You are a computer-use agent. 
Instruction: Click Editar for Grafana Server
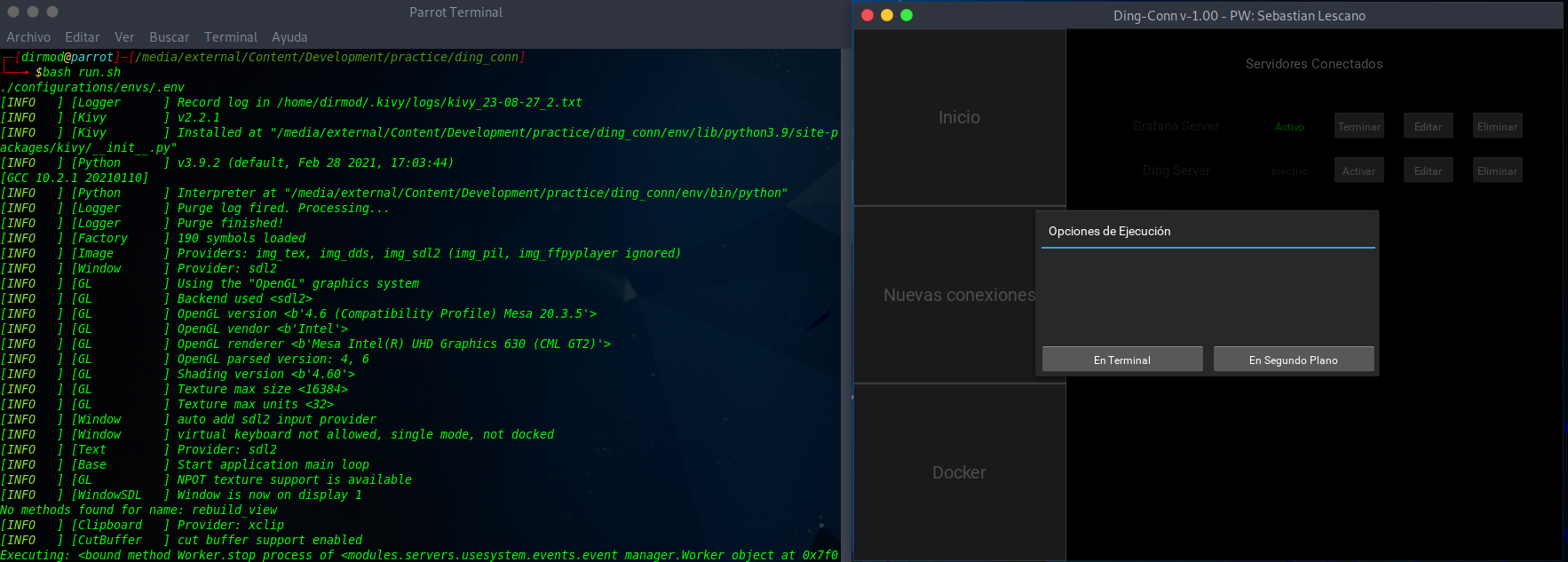point(1428,126)
